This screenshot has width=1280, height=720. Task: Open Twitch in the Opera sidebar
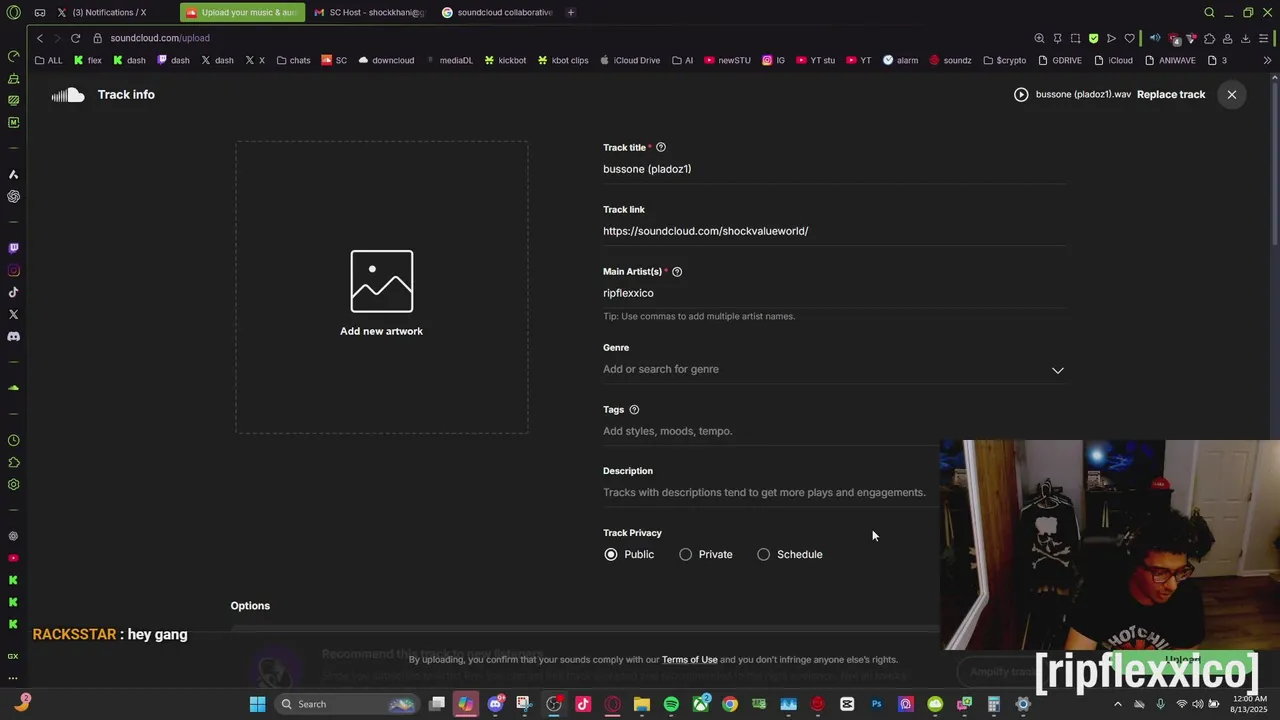[x=13, y=248]
